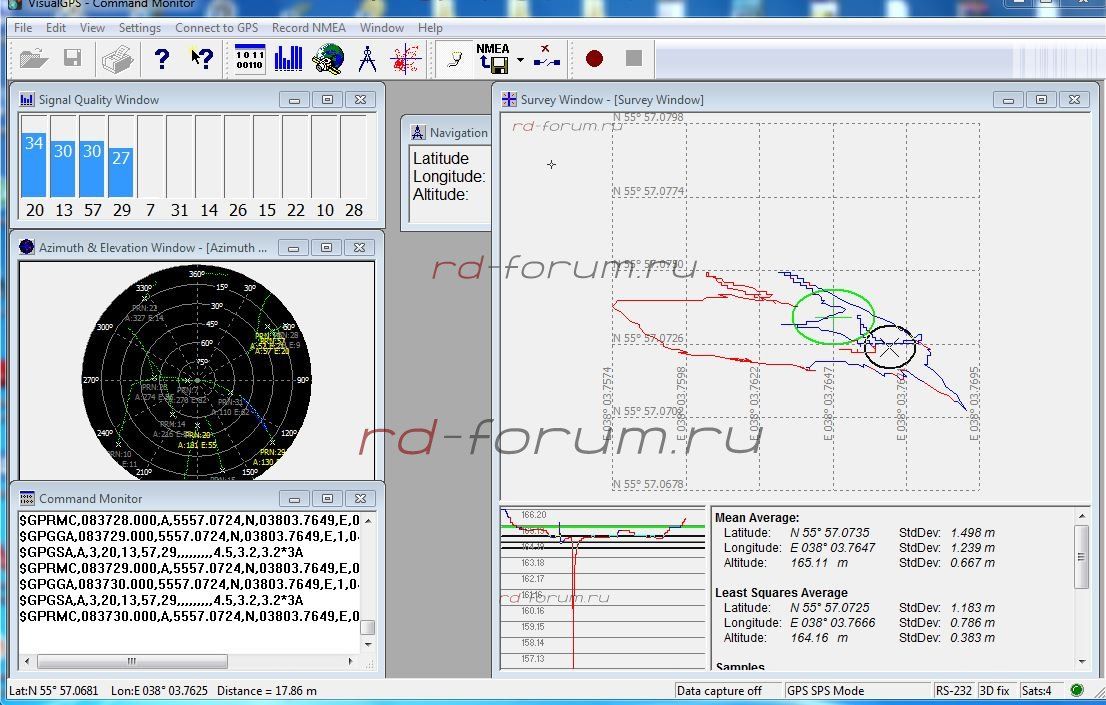
Task: Open the Connect to GPS menu
Action: click(217, 28)
